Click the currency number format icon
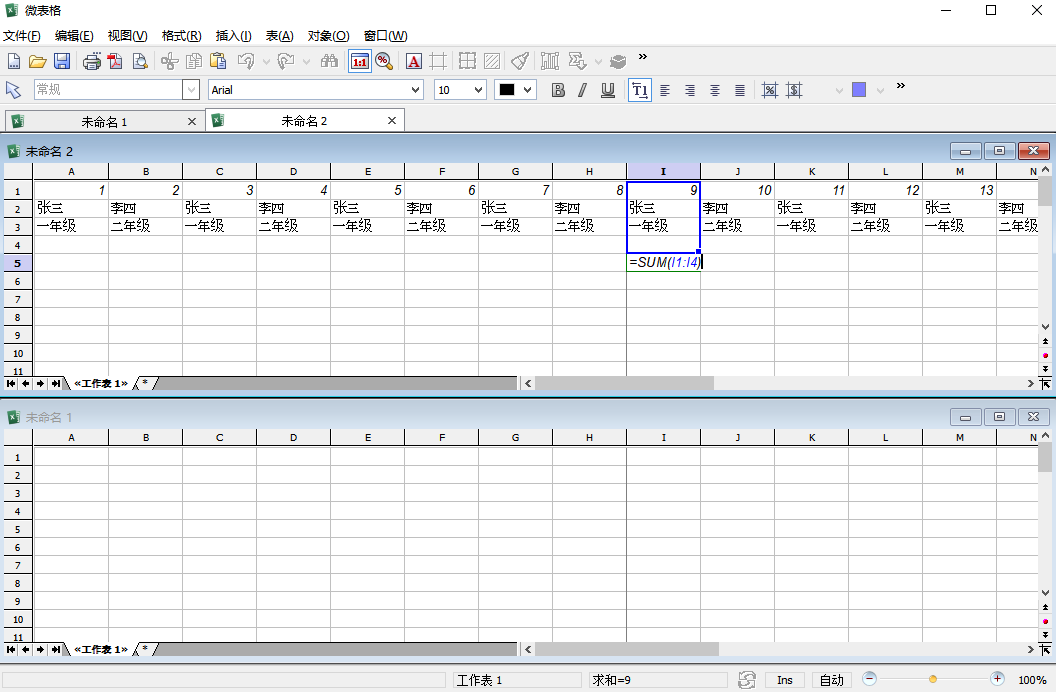 (795, 90)
